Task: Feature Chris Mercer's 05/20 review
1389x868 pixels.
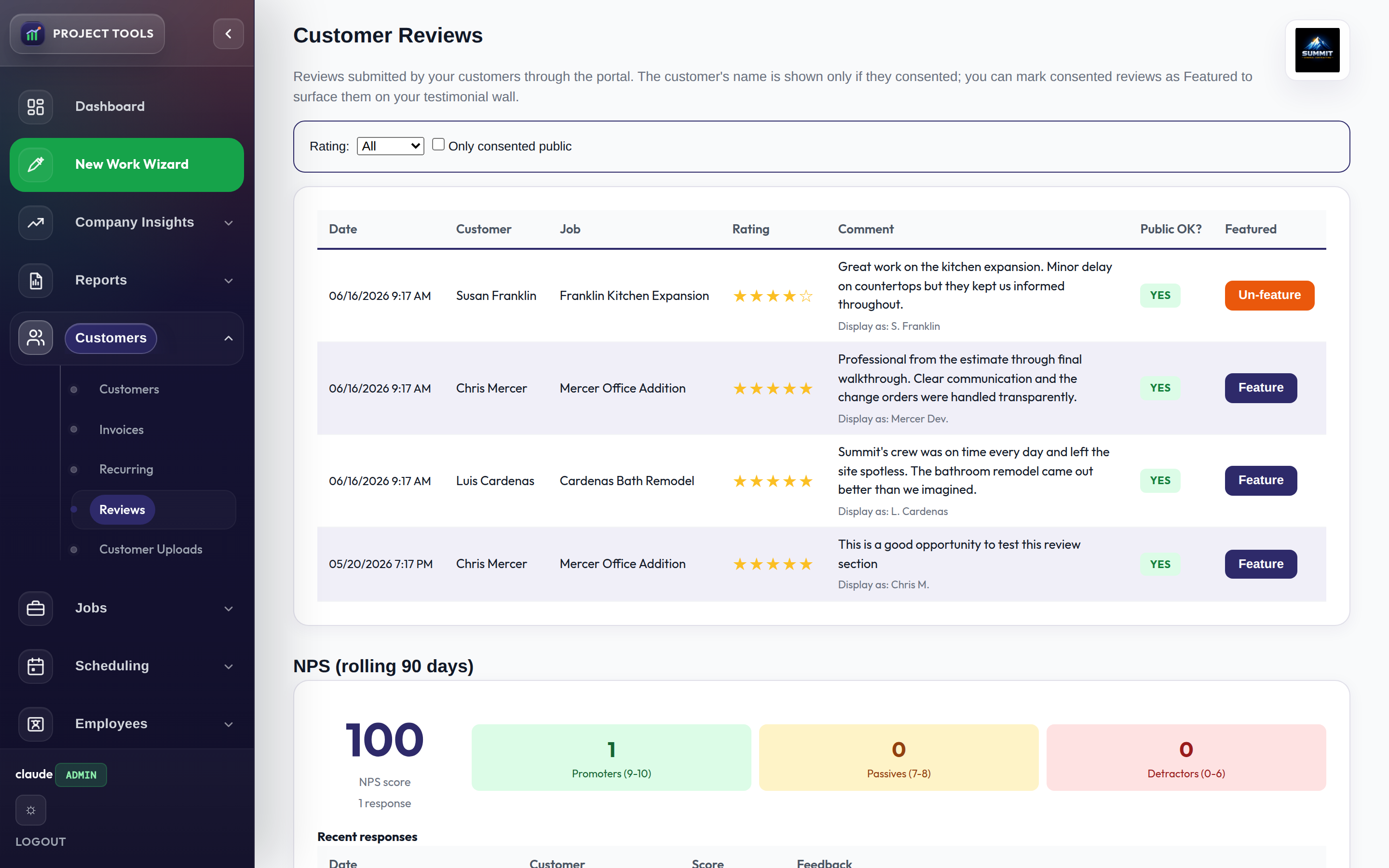Action: point(1260,564)
